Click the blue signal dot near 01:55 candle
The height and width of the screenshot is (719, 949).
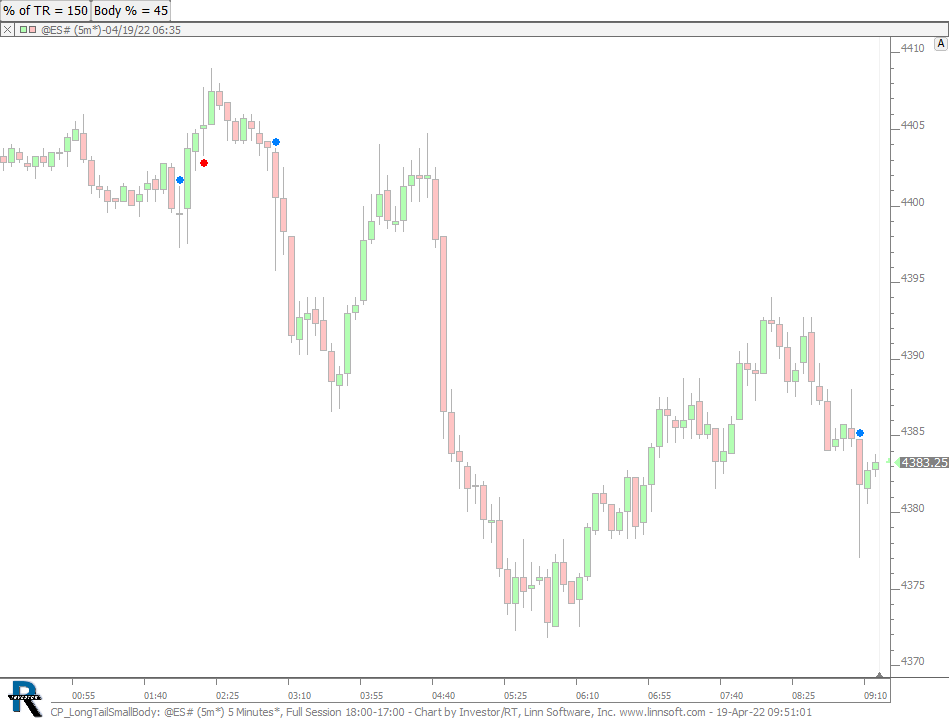pyautogui.click(x=180, y=180)
